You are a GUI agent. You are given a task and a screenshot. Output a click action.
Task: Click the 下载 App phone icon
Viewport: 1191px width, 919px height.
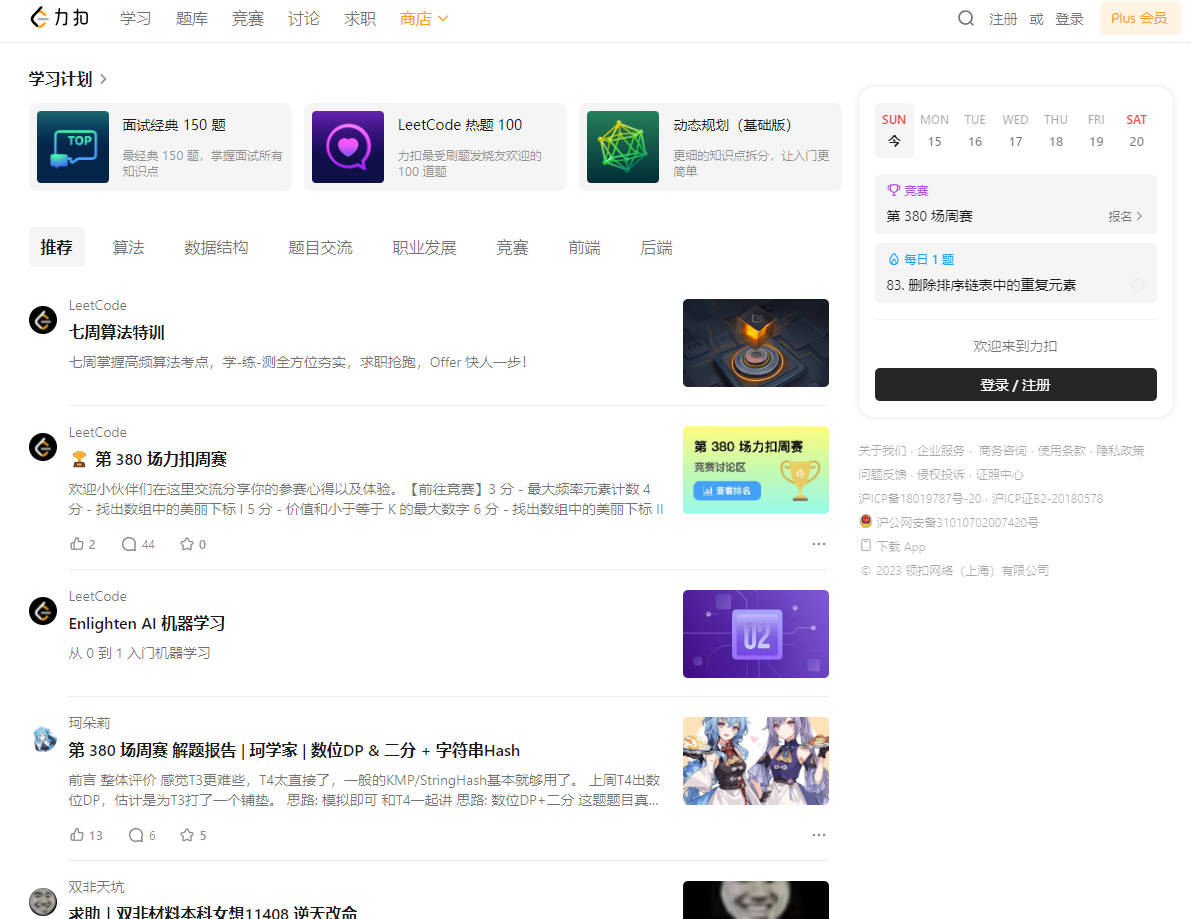[865, 545]
